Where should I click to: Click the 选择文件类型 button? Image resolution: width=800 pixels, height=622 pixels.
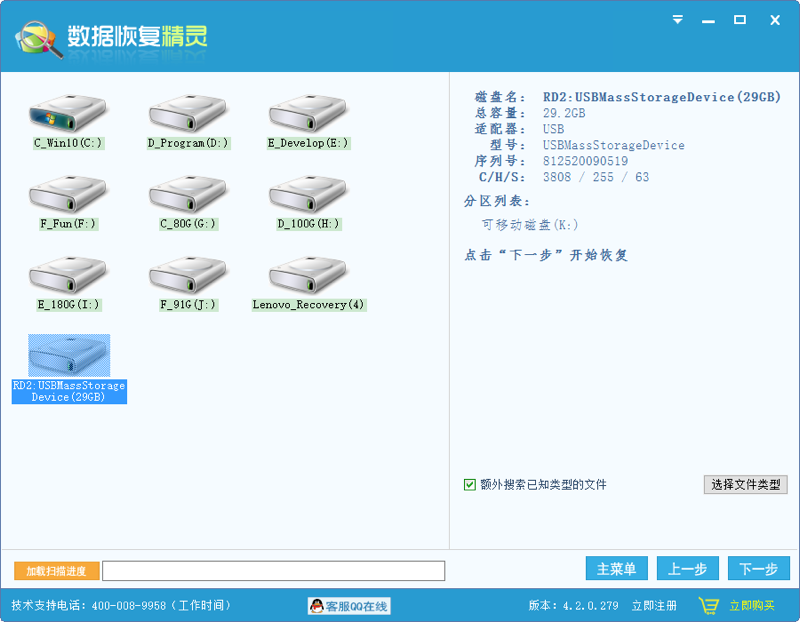click(745, 485)
